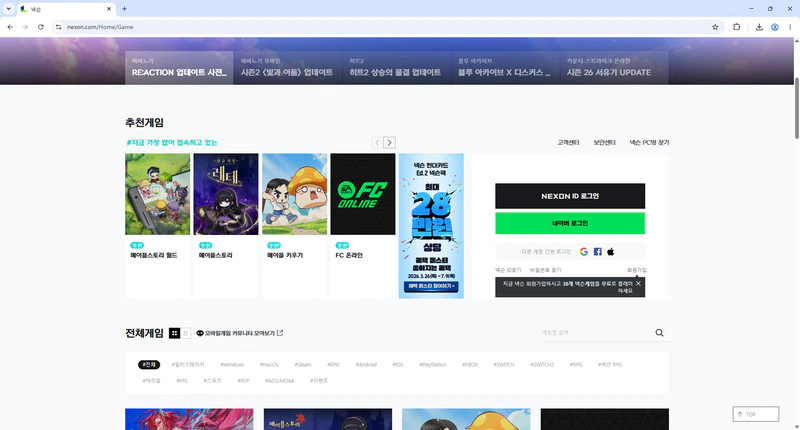Open the 회원가입 link
Viewport: 800px width, 430px height.
coord(636,270)
